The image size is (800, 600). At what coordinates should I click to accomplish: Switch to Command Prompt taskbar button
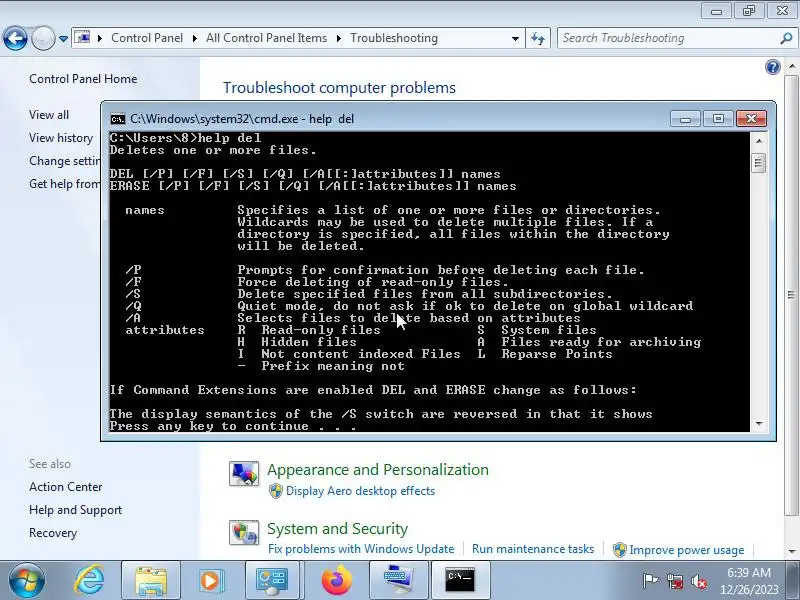pyautogui.click(x=460, y=580)
